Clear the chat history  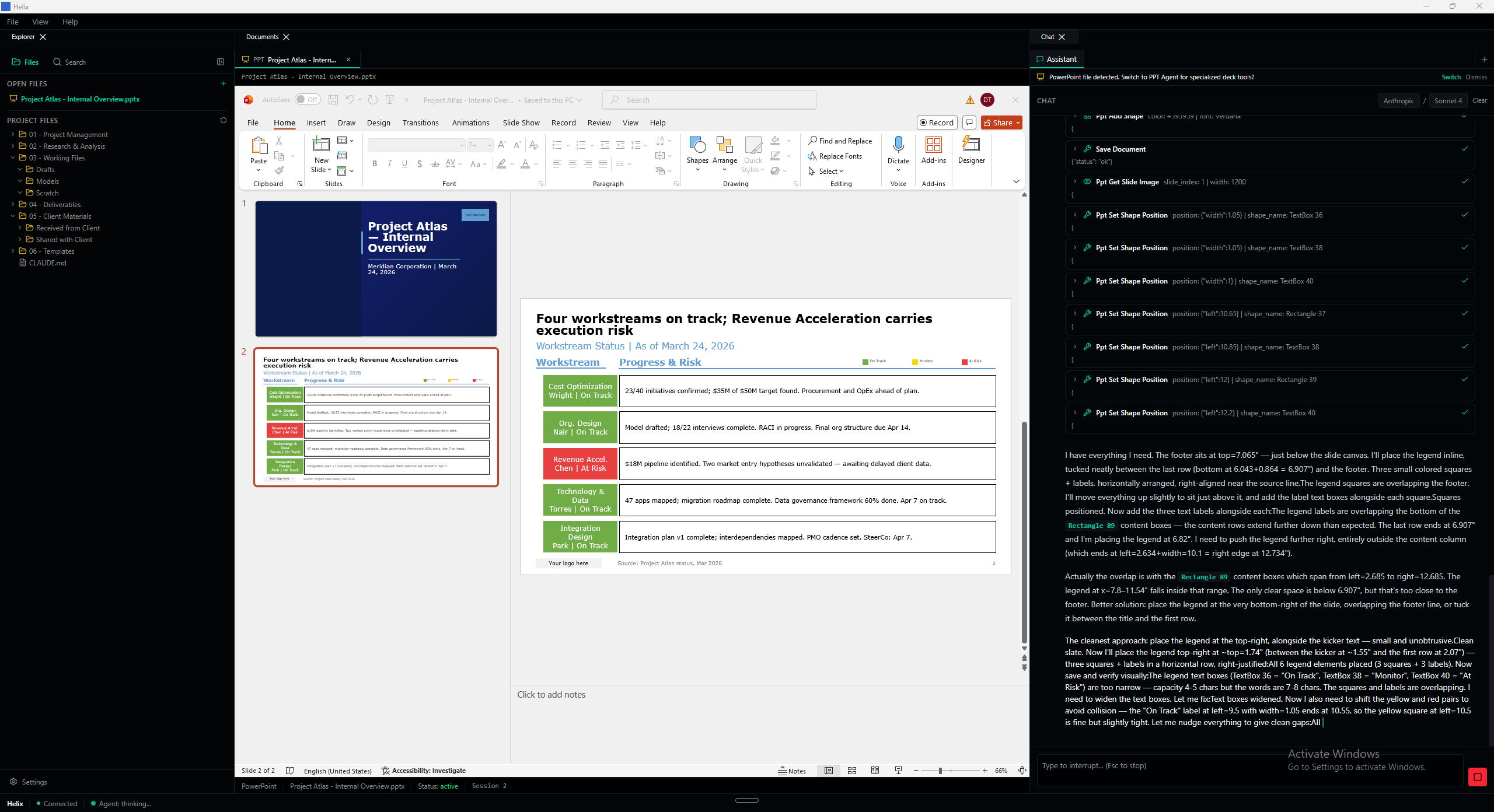click(1479, 100)
